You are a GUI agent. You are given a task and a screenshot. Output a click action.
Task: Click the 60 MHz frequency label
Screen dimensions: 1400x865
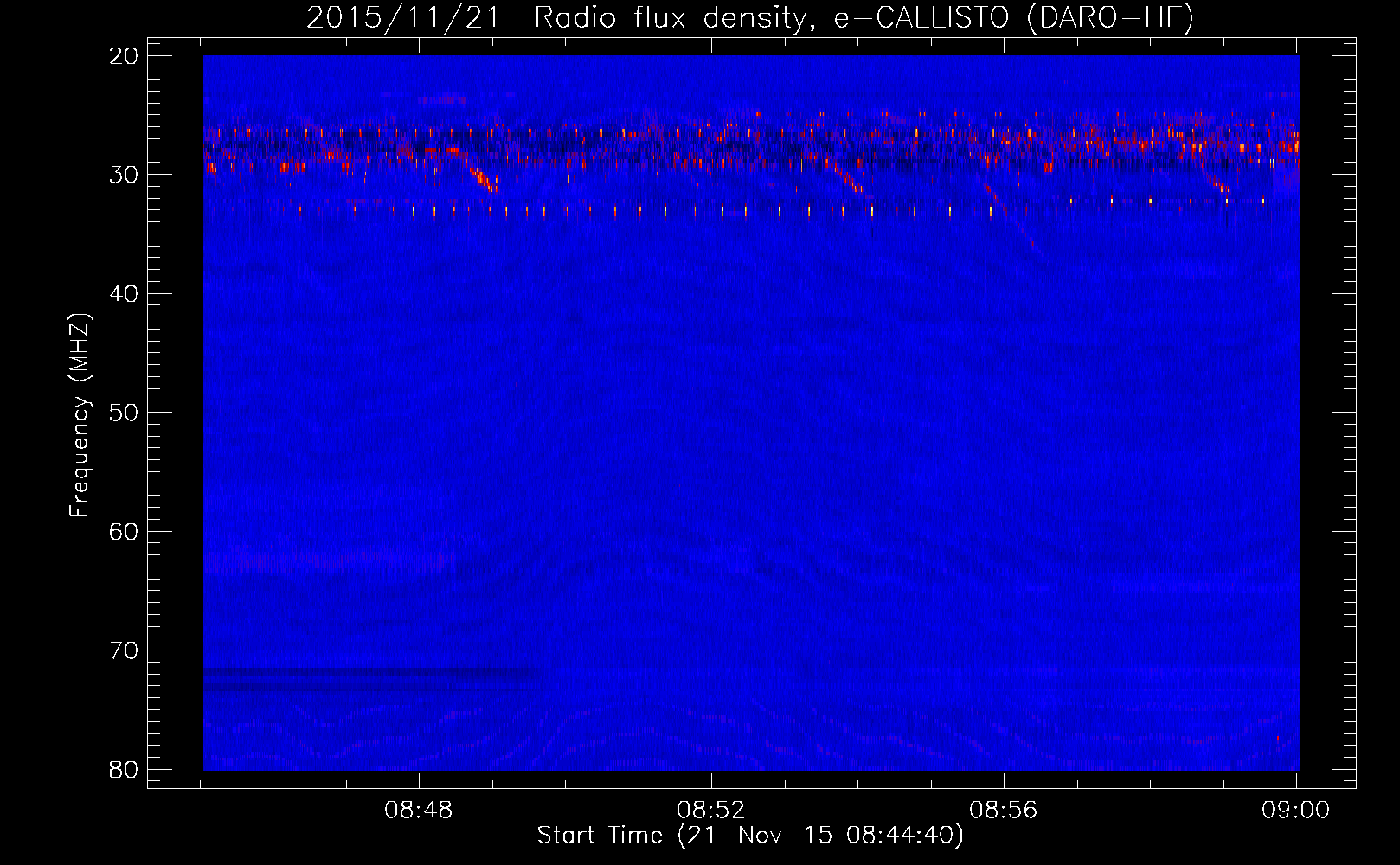pyautogui.click(x=124, y=532)
